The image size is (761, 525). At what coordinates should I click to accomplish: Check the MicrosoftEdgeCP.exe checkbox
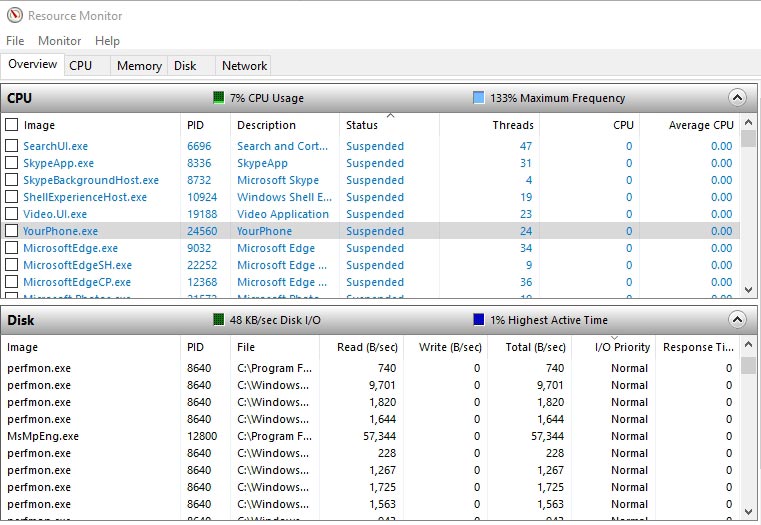tap(12, 281)
